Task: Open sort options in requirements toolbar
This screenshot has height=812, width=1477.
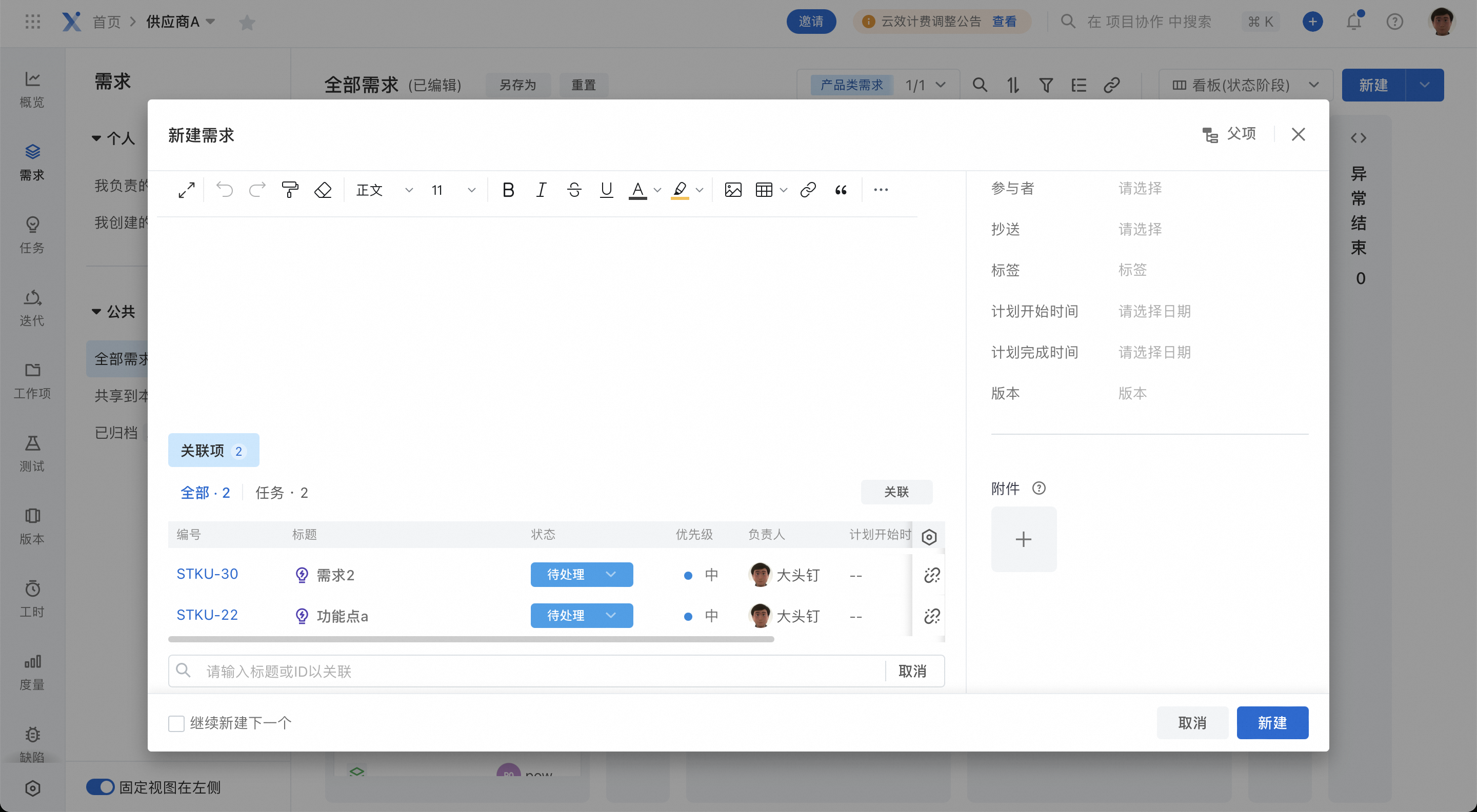Action: [1013, 85]
